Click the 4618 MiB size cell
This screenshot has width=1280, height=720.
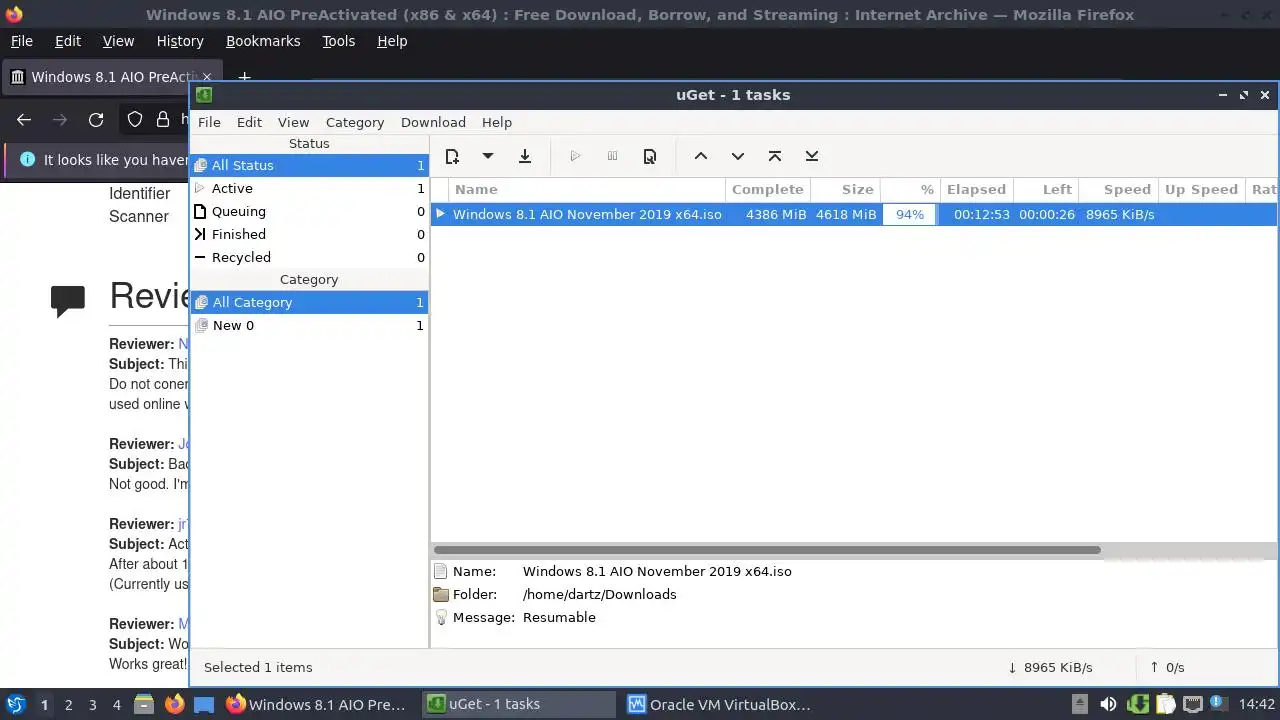pyautogui.click(x=846, y=214)
